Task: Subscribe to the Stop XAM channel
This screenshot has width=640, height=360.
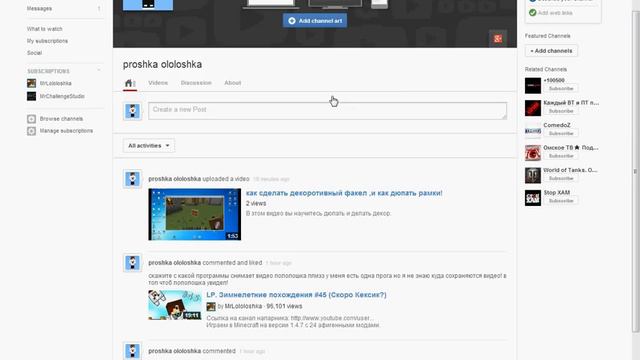Action: point(561,201)
